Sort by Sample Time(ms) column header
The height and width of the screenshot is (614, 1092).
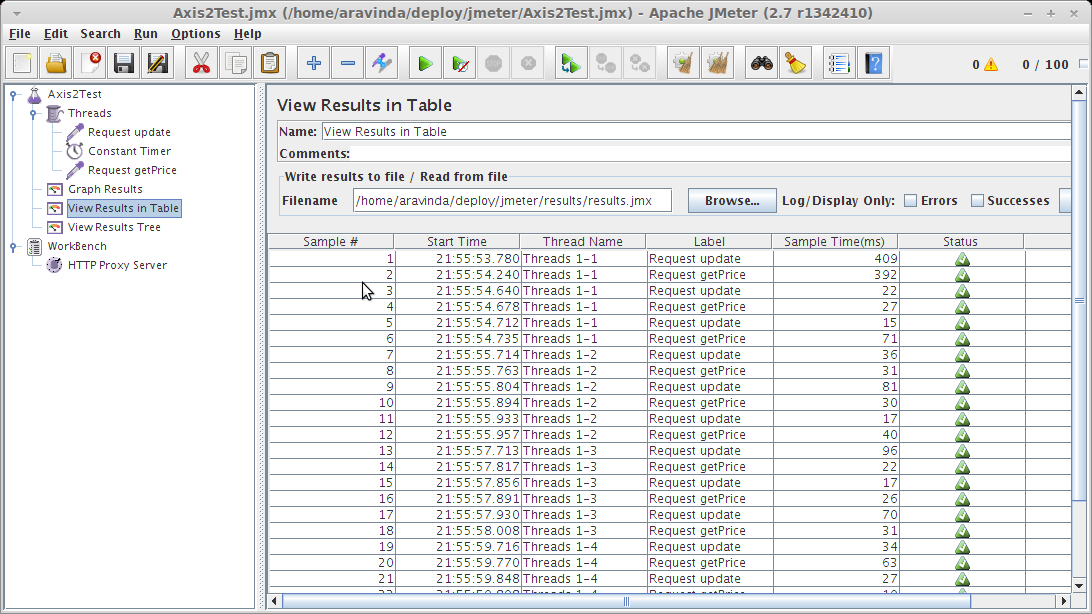pos(834,242)
